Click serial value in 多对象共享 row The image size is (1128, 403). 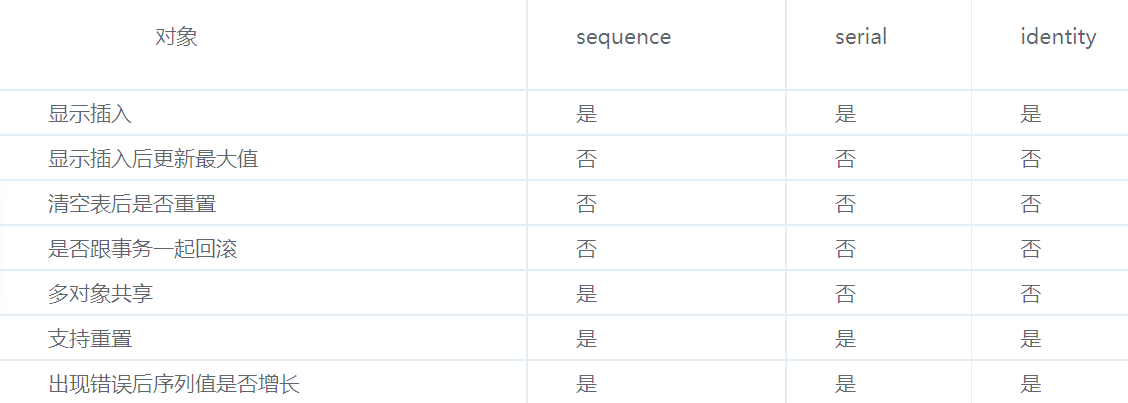coord(846,294)
